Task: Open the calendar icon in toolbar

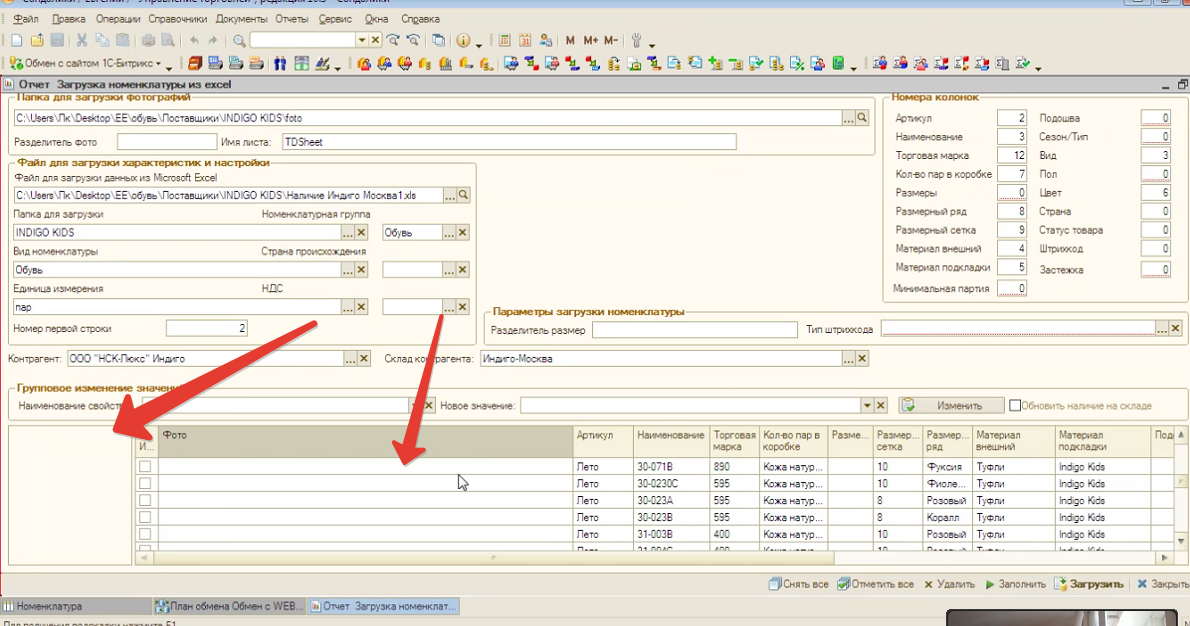Action: [525, 41]
